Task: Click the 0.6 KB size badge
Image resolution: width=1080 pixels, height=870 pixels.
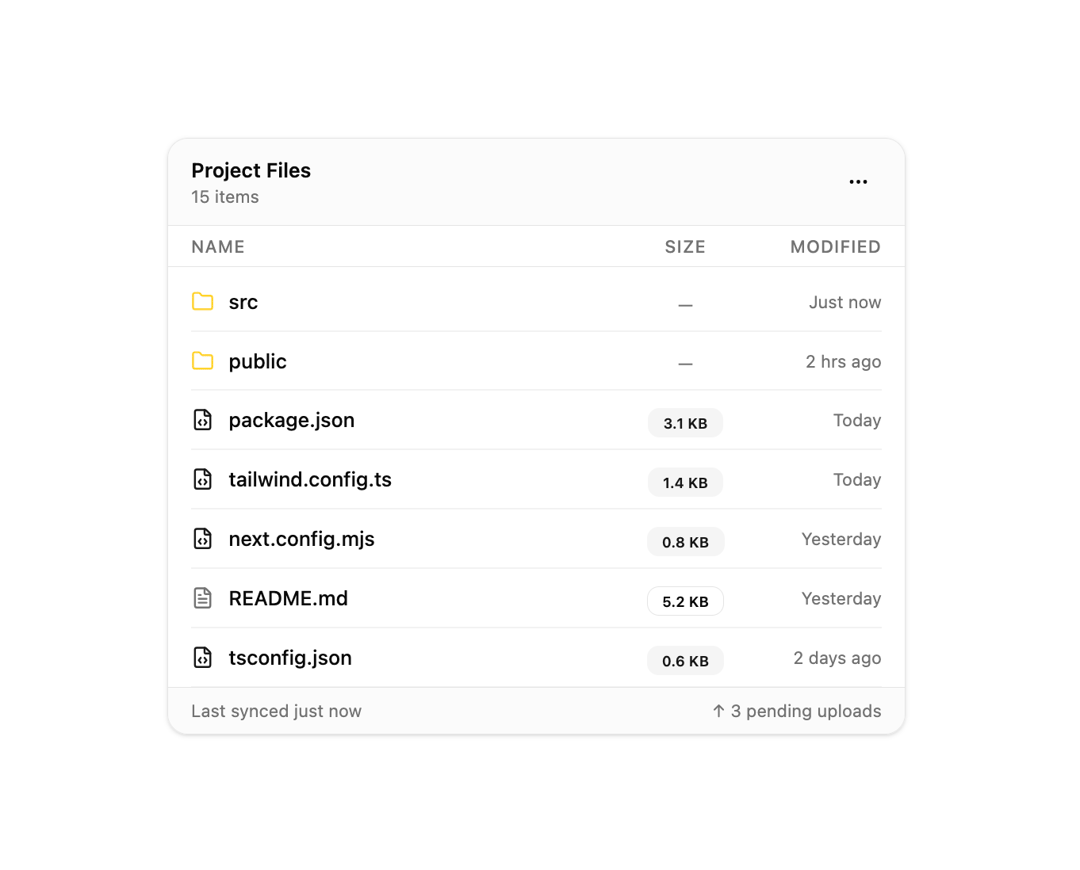Action: [685, 661]
